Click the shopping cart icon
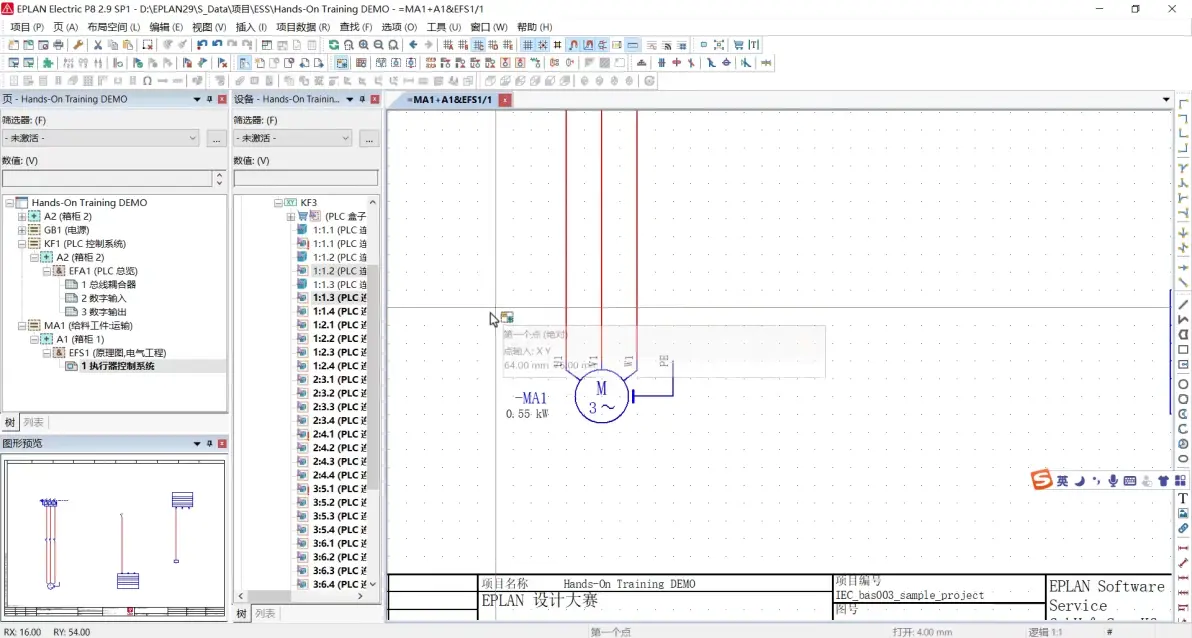This screenshot has height=638, width=1192. pos(738,45)
